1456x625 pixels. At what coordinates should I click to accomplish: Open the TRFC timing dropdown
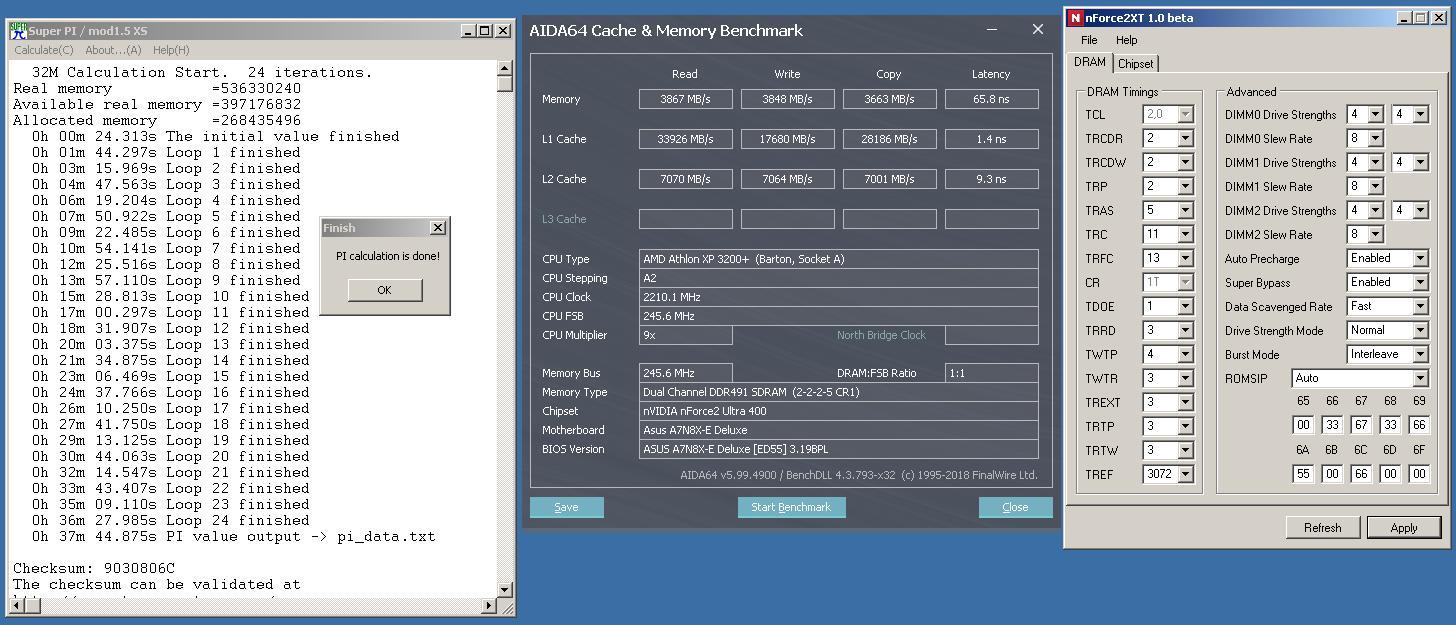click(x=1185, y=259)
